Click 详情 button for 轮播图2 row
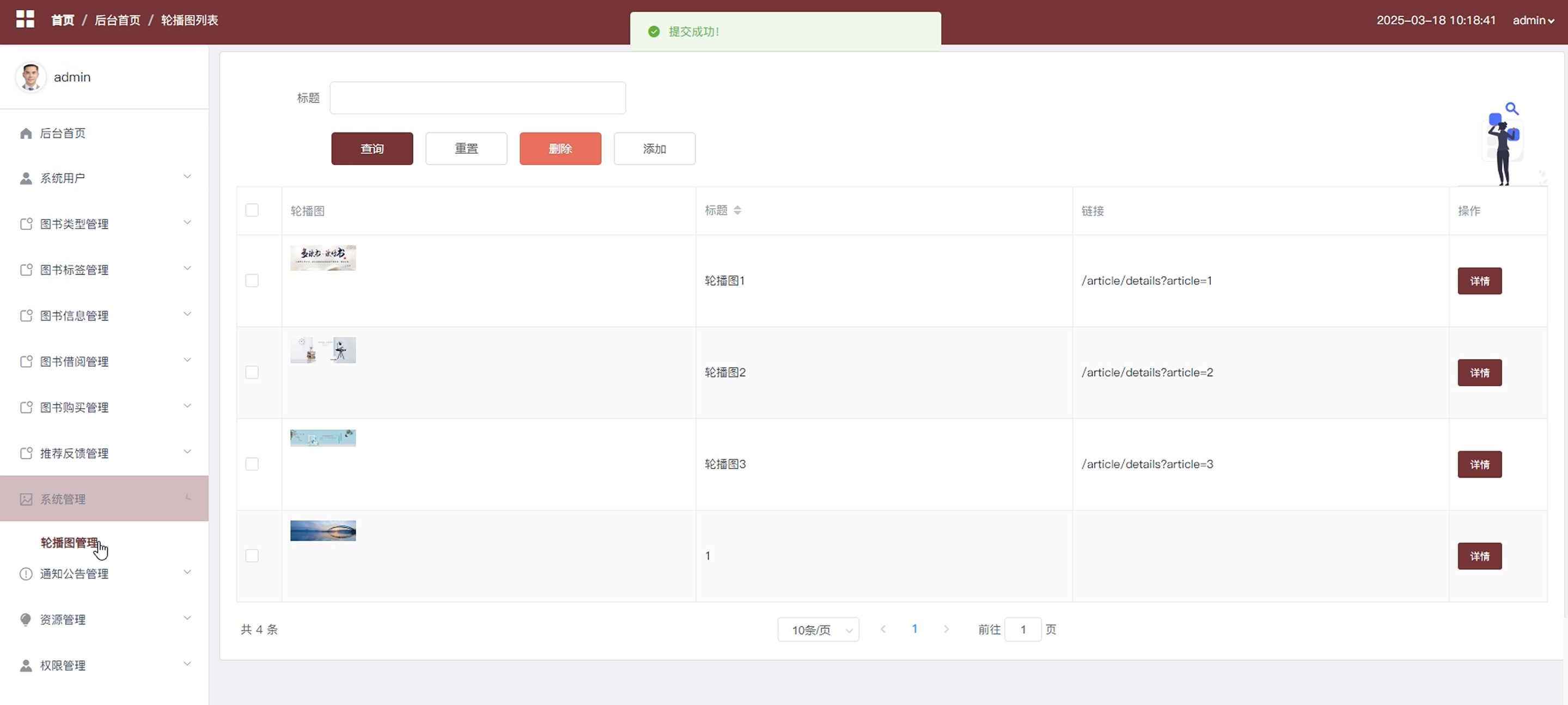 (x=1479, y=373)
